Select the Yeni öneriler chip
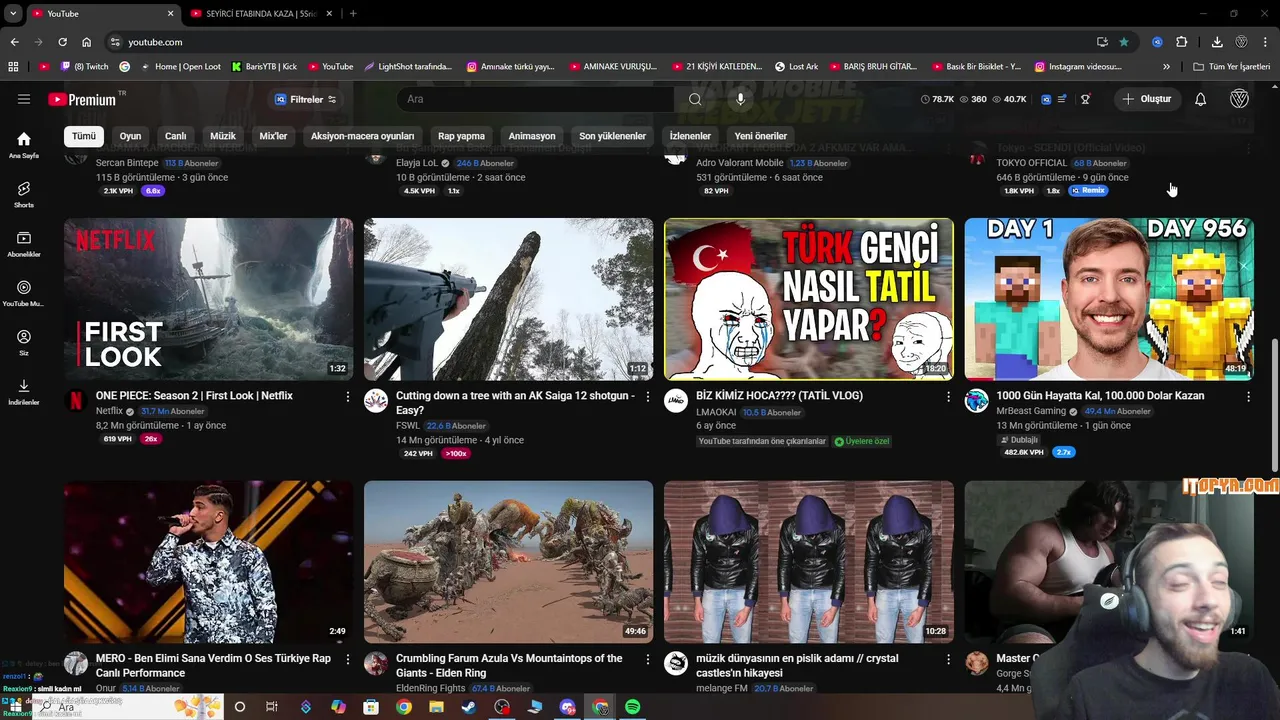 761,136
